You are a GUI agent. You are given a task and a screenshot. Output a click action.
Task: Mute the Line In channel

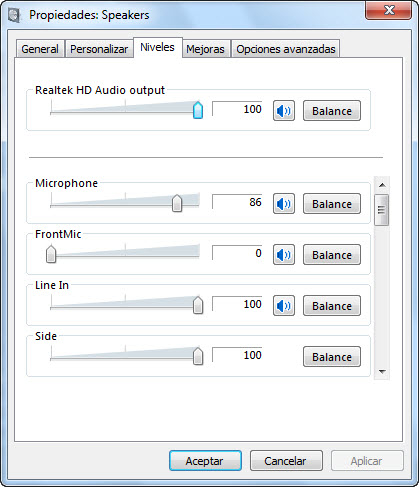tap(284, 306)
